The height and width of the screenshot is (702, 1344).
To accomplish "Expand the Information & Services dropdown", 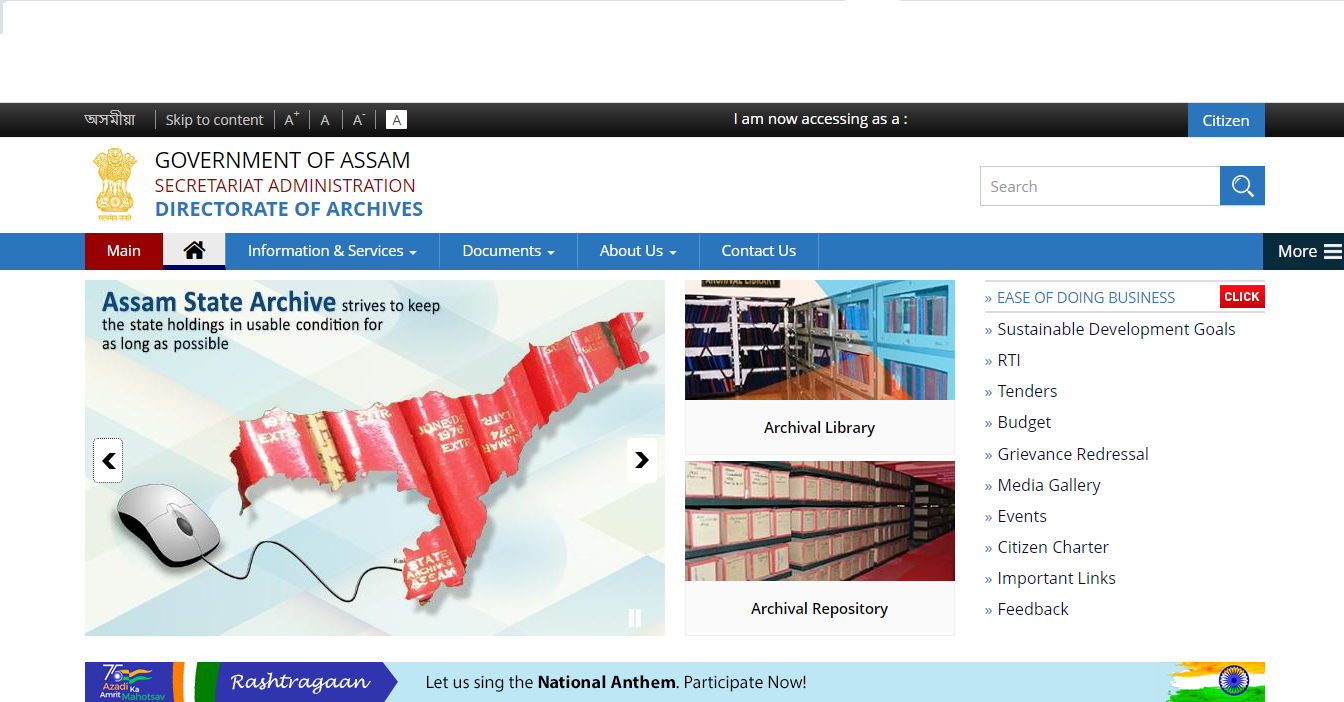I will pos(332,251).
